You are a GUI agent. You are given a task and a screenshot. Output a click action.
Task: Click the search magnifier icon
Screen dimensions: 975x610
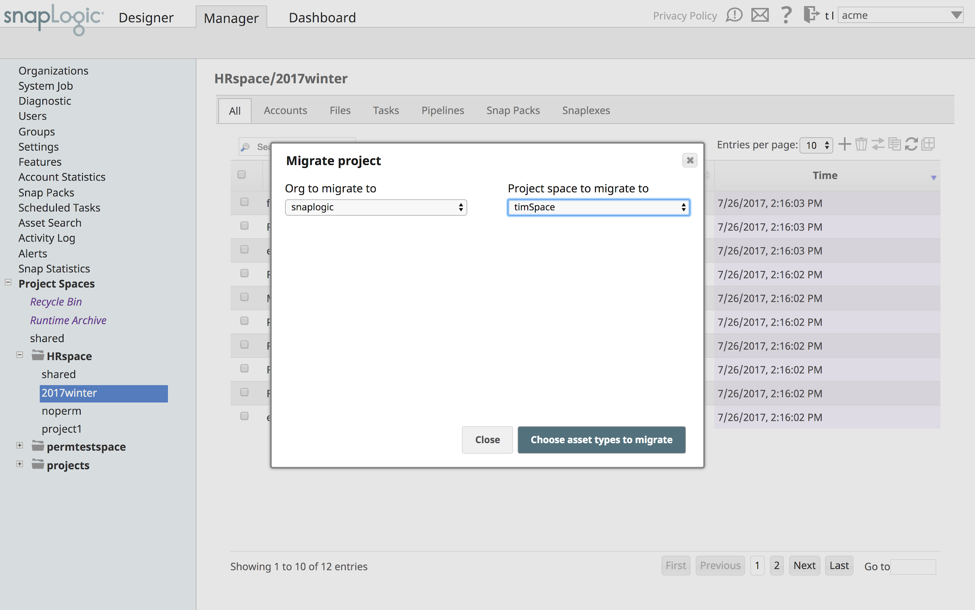[246, 147]
